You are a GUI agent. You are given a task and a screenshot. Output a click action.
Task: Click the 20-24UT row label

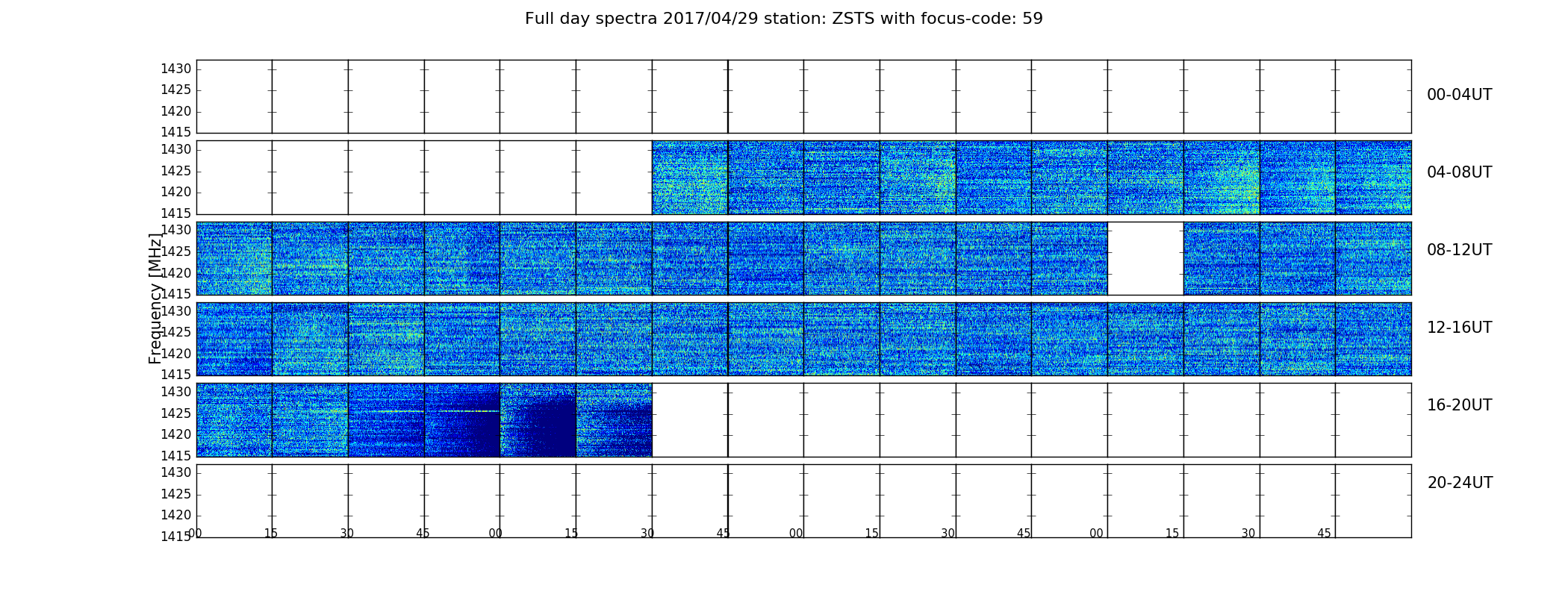pyautogui.click(x=1460, y=483)
